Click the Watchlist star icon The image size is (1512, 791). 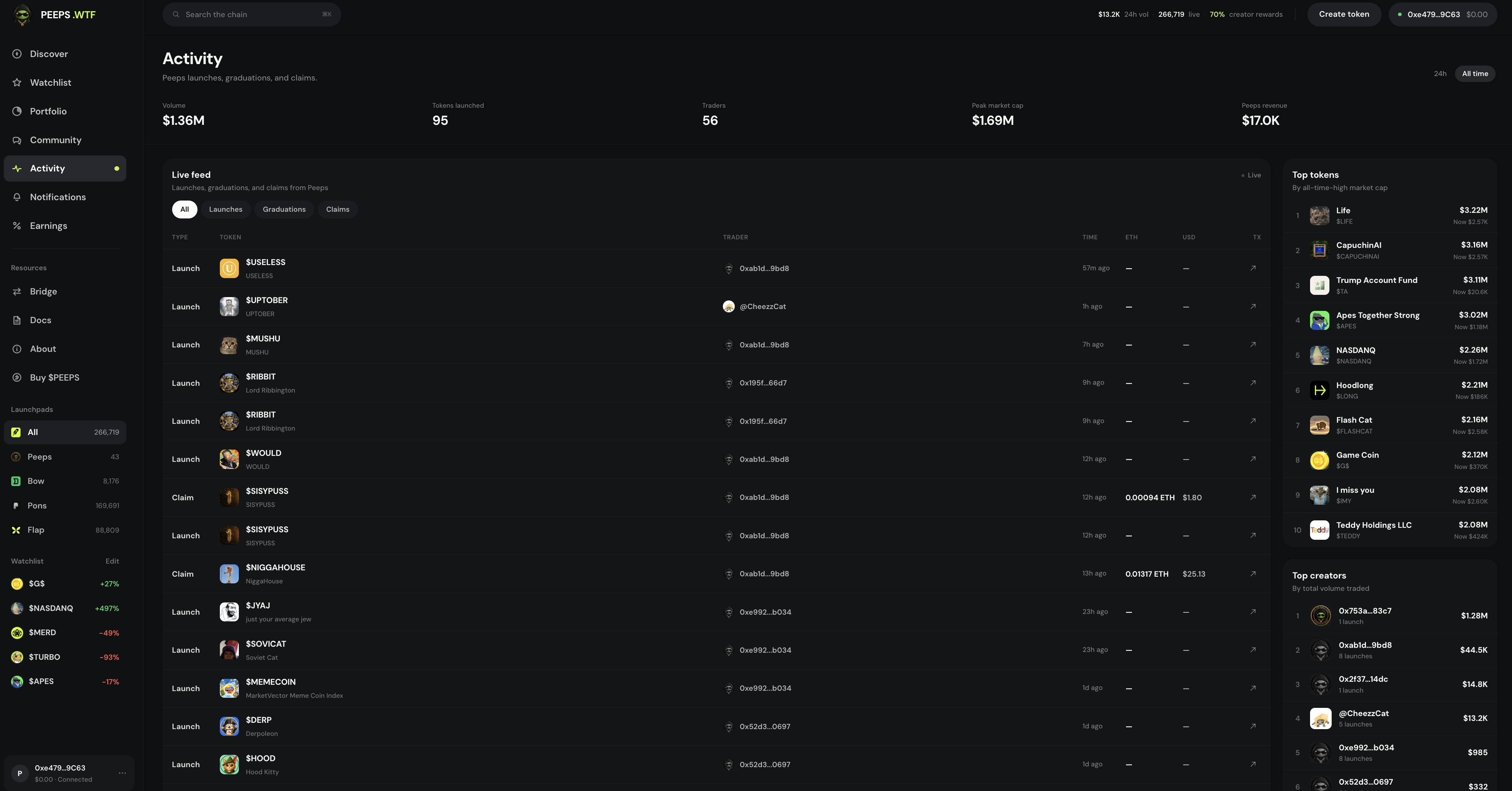17,83
